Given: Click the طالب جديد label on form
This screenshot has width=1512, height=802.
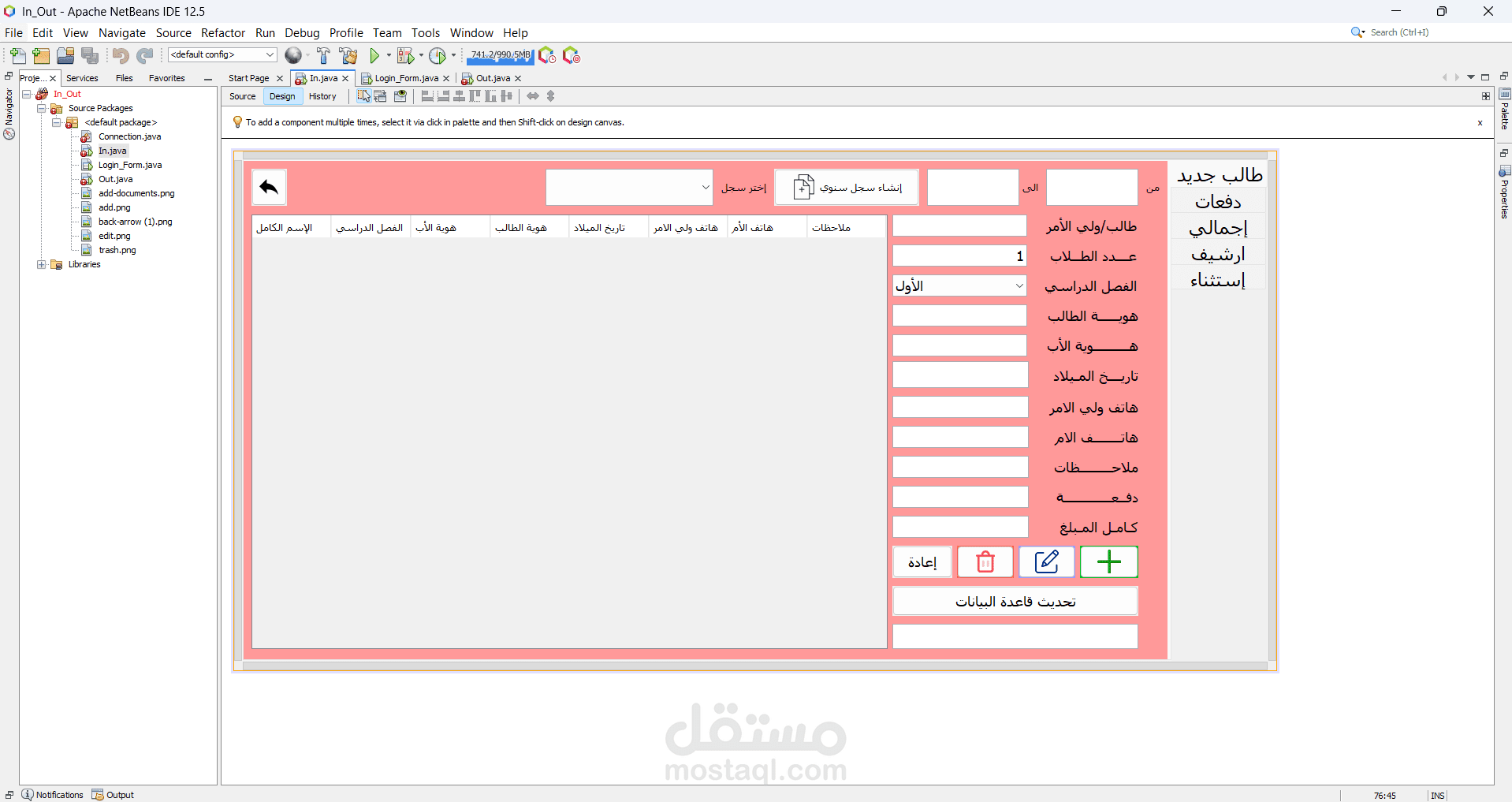Looking at the screenshot, I should [x=1220, y=175].
